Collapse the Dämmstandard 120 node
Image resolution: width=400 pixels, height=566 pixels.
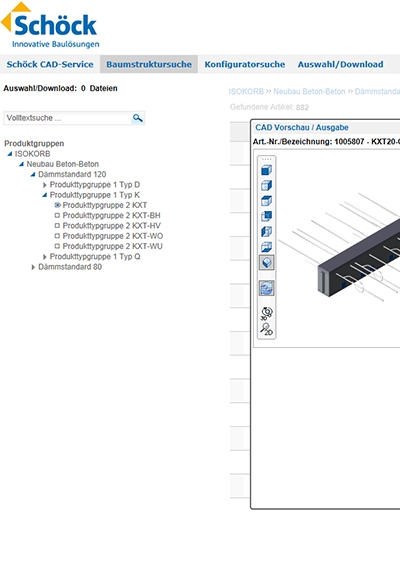33,174
